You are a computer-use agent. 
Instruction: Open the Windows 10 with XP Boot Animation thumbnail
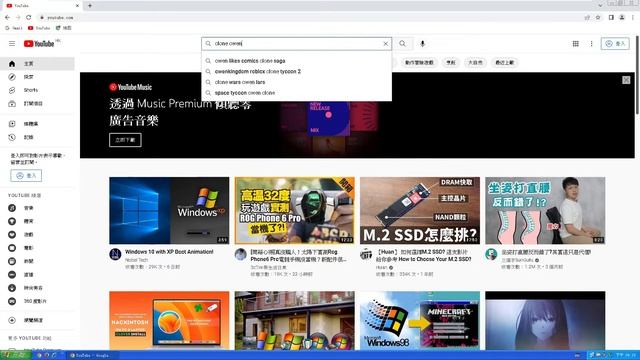pyautogui.click(x=169, y=211)
